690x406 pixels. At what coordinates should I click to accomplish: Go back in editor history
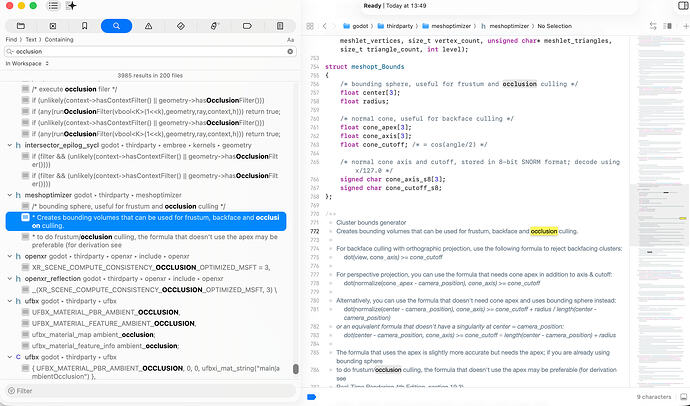[x=325, y=26]
